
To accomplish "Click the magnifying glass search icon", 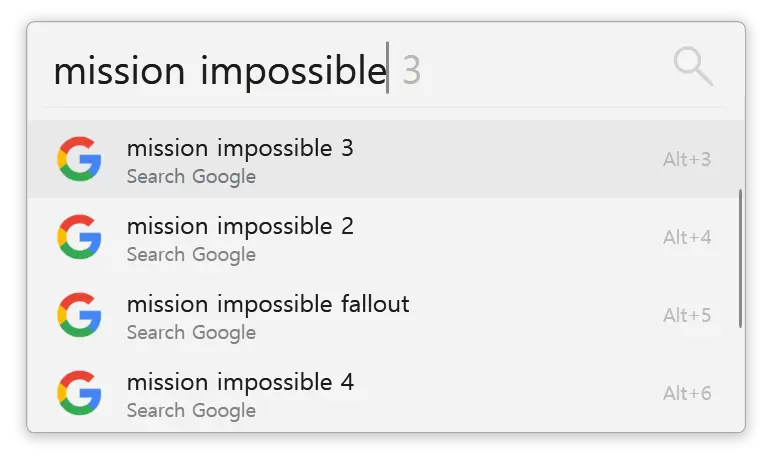I will tap(693, 66).
